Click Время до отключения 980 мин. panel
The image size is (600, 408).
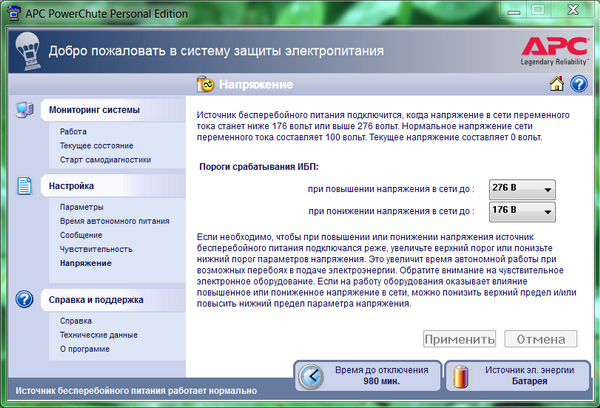[x=368, y=376]
